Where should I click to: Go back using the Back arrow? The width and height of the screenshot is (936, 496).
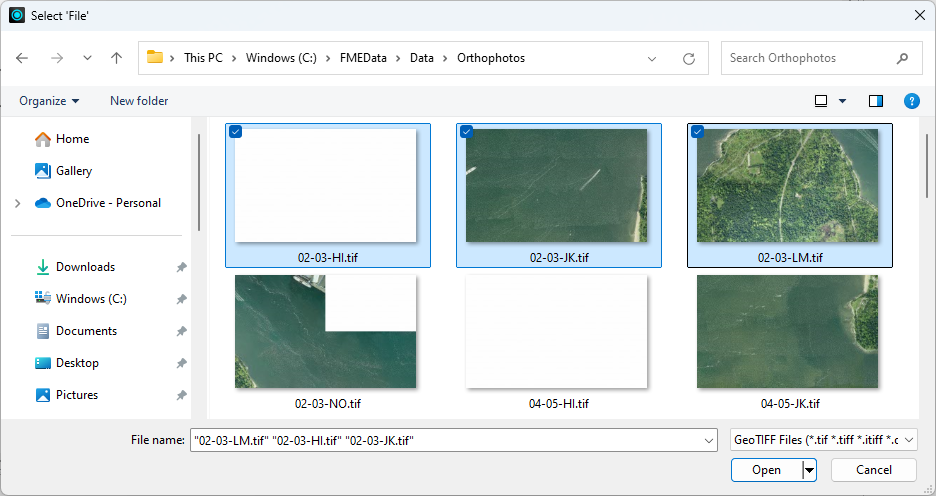22,58
